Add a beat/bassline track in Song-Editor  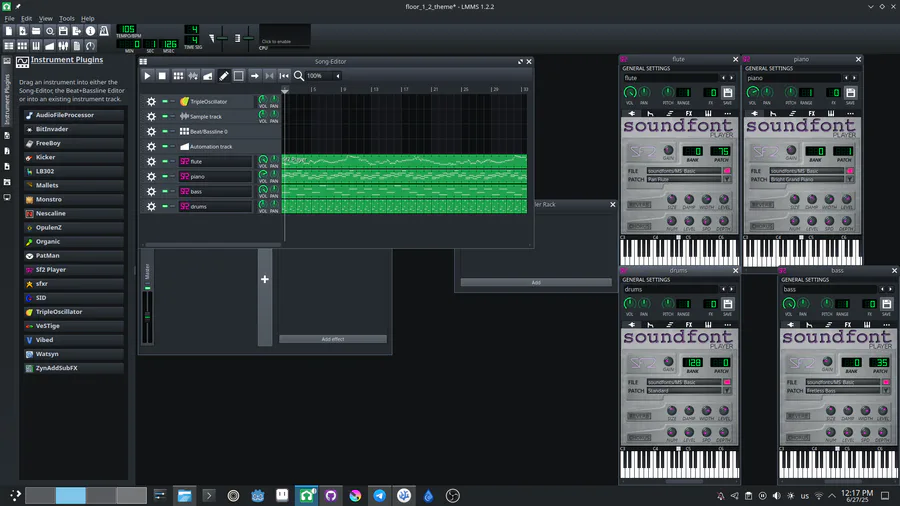179,76
